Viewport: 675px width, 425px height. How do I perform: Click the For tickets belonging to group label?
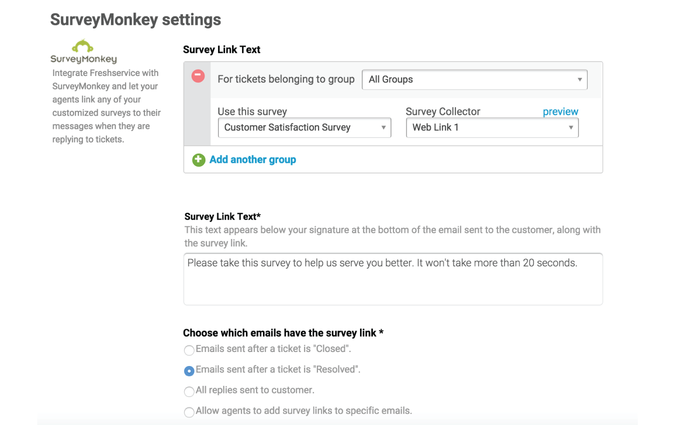(286, 79)
